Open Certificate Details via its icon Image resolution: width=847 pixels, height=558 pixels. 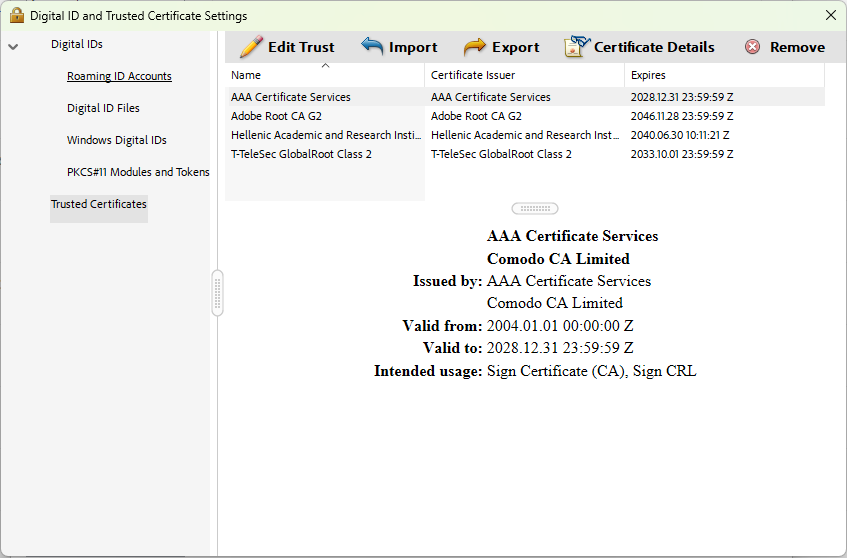tap(577, 47)
